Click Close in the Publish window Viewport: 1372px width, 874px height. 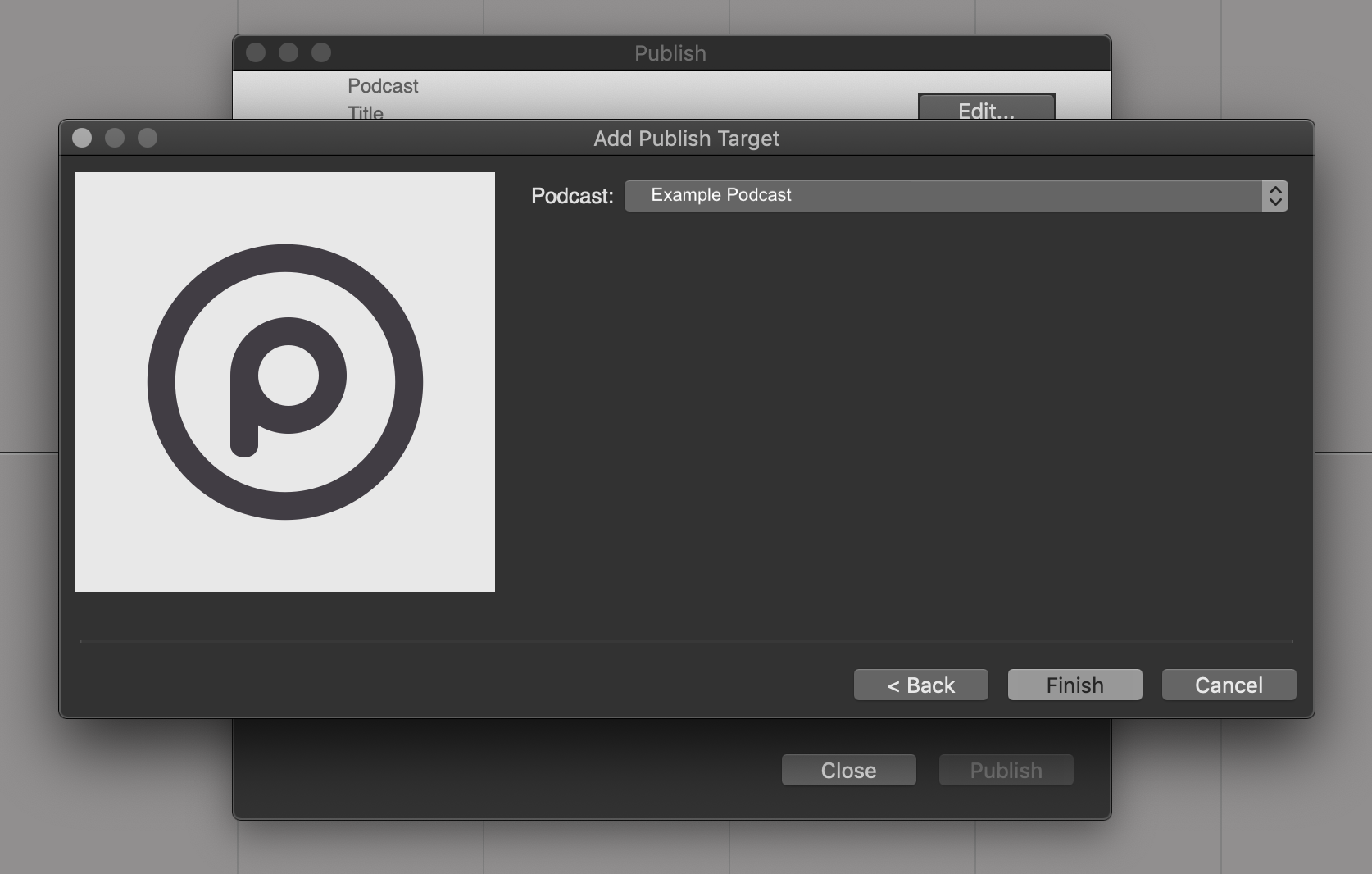[x=848, y=770]
